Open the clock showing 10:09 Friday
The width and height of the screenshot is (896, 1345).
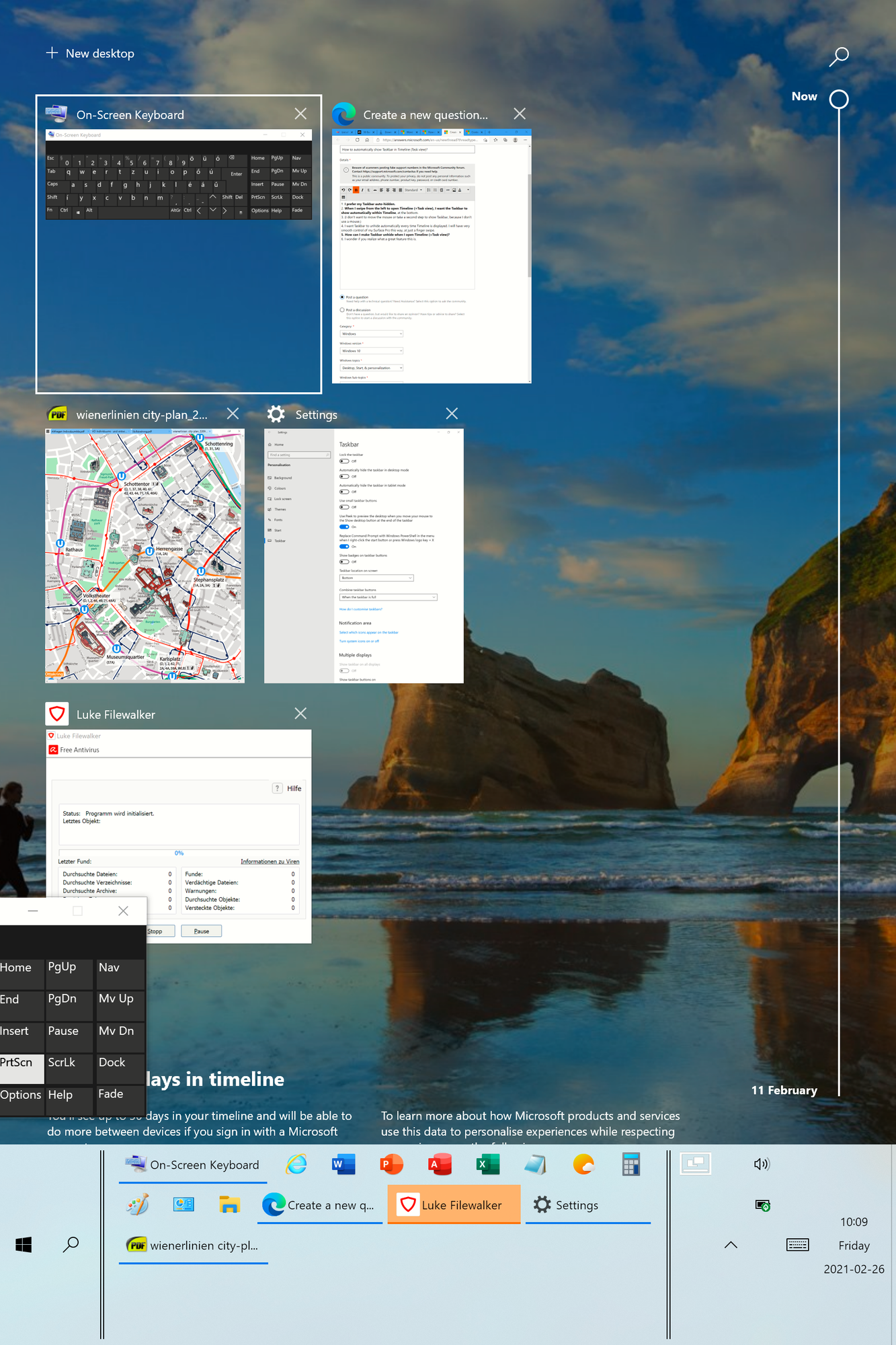pos(854,1245)
